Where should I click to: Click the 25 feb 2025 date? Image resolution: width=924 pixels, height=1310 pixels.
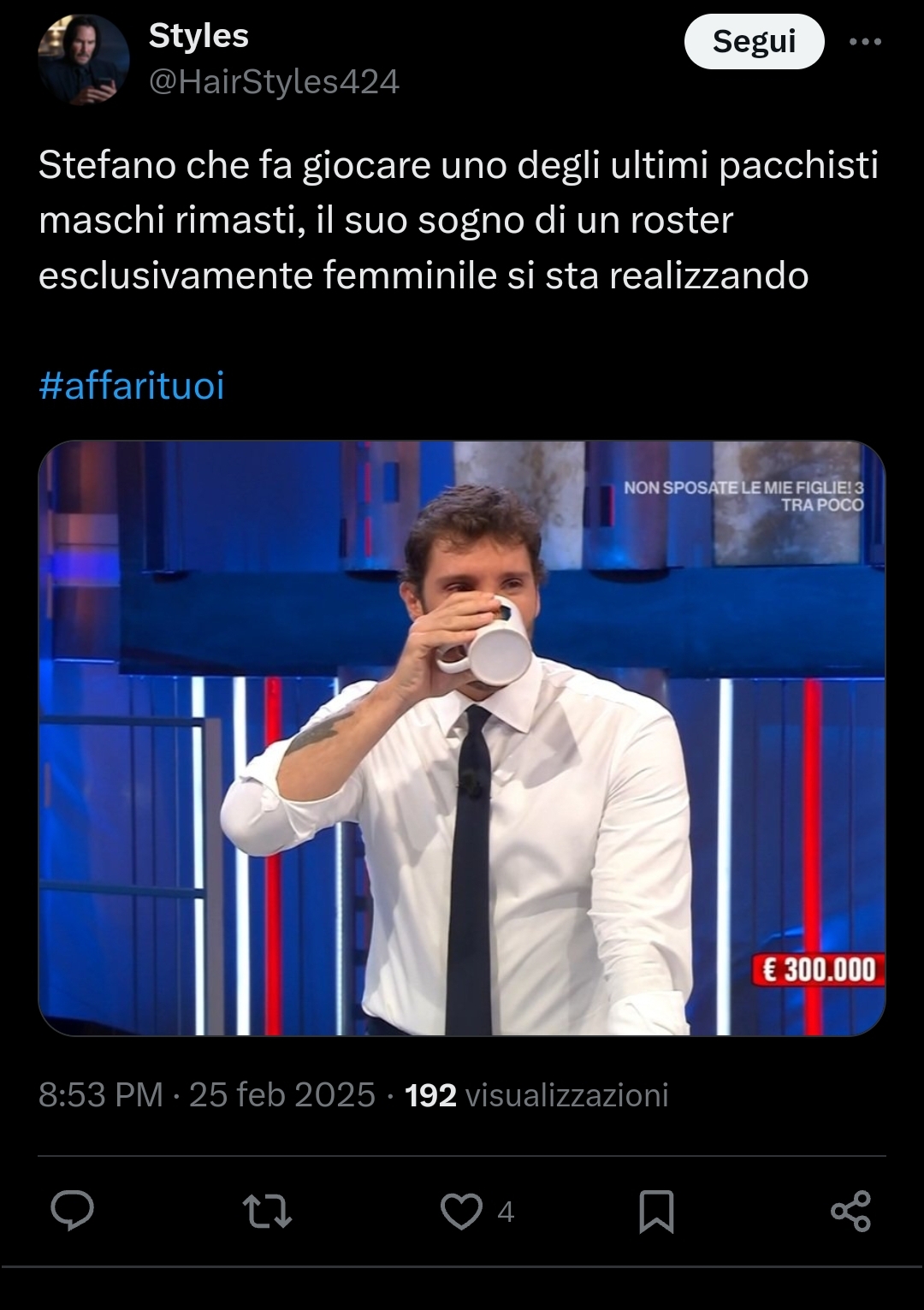pyautogui.click(x=282, y=1095)
